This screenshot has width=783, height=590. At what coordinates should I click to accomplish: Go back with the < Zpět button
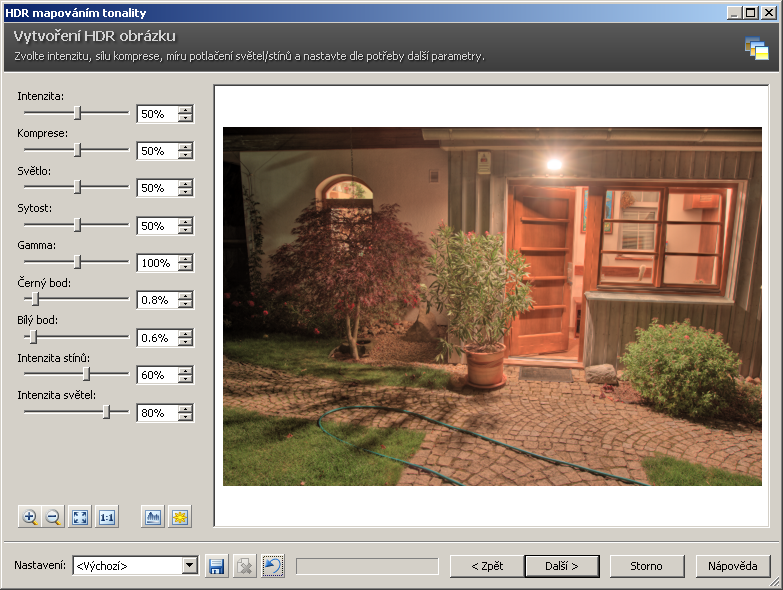tap(485, 566)
